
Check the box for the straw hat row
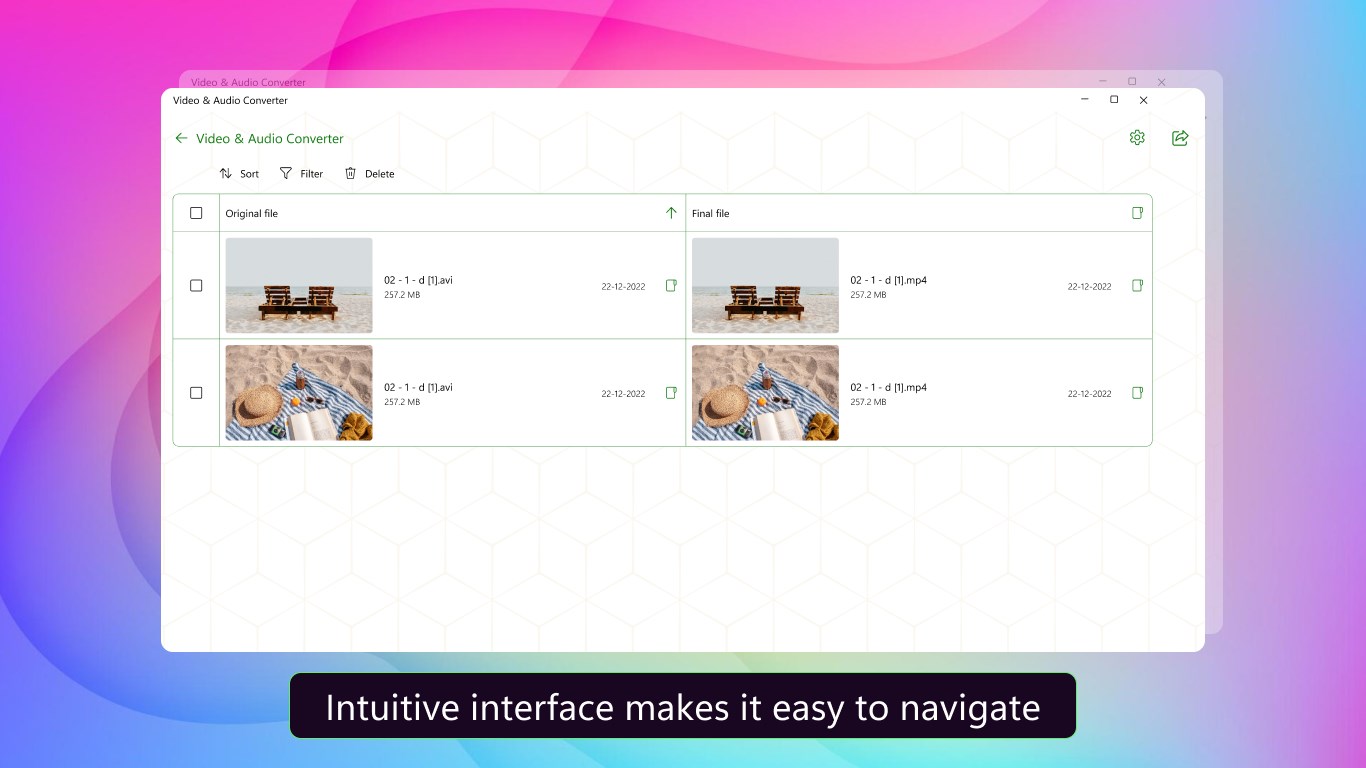coord(196,393)
